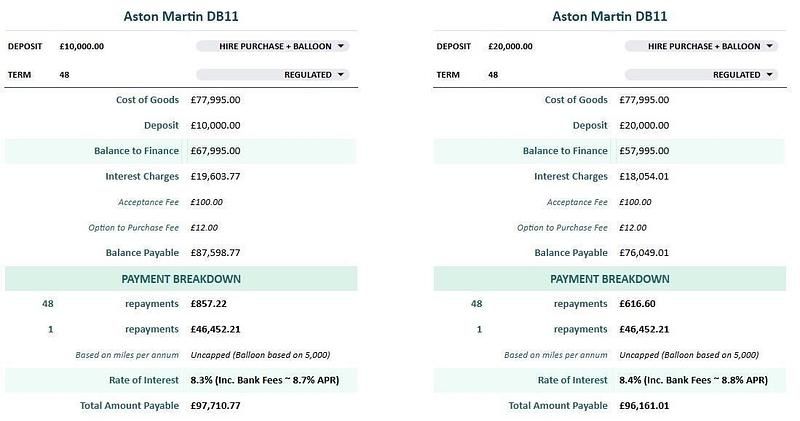800x421 pixels.
Task: Click right Total Amount Payable £96,161.01
Action: click(x=645, y=406)
